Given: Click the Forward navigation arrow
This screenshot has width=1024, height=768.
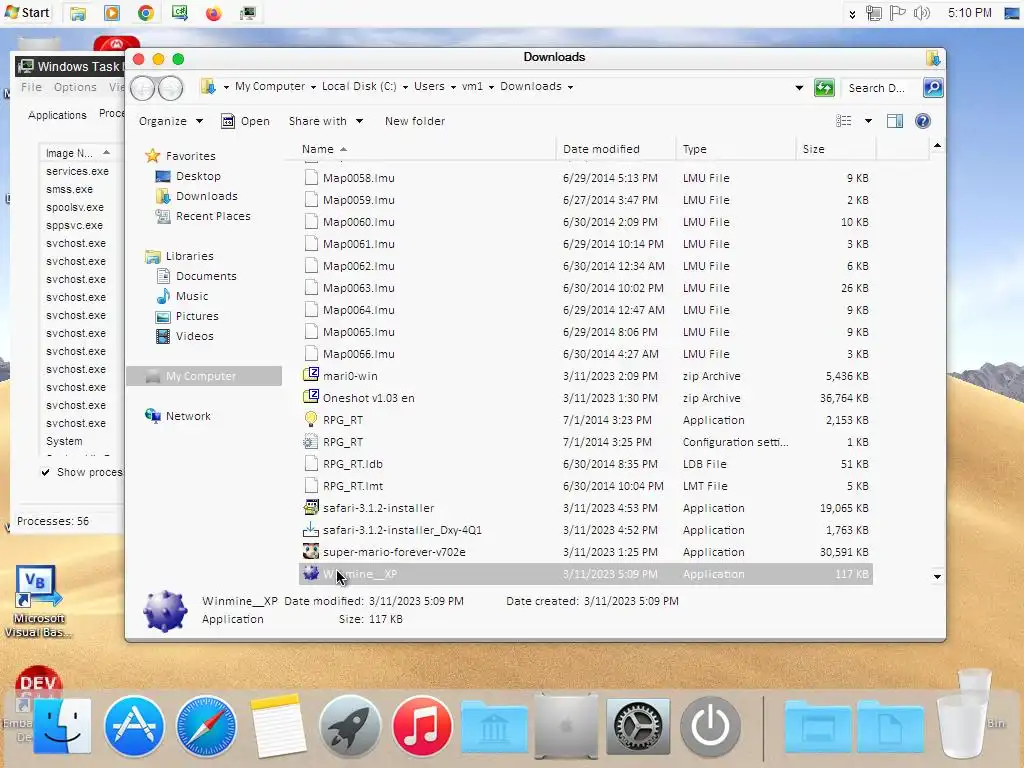Looking at the screenshot, I should (171, 88).
